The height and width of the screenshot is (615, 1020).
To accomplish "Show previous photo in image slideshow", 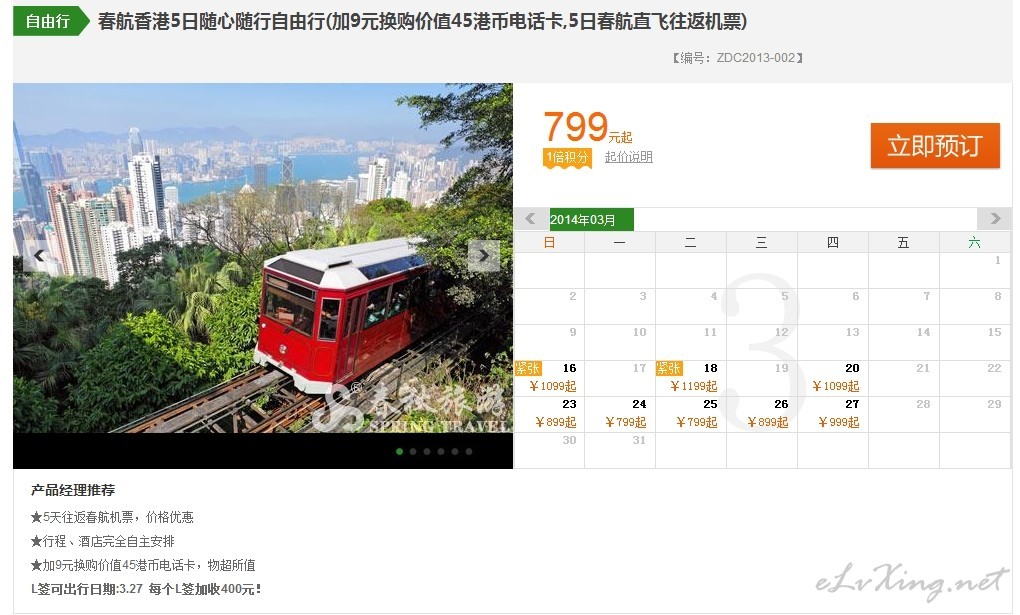I will (x=38, y=256).
